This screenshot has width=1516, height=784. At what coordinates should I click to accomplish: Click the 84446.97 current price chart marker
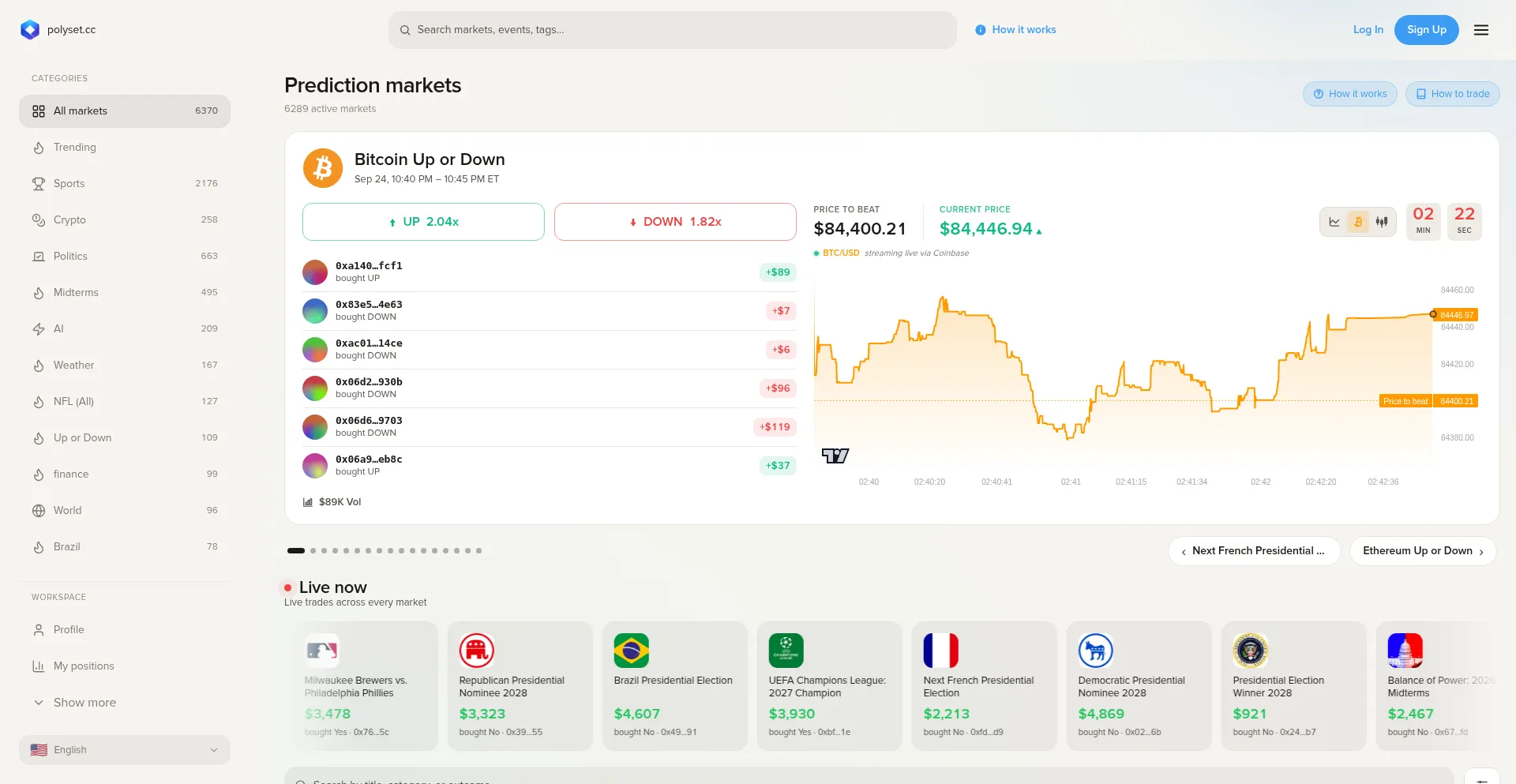pyautogui.click(x=1457, y=315)
